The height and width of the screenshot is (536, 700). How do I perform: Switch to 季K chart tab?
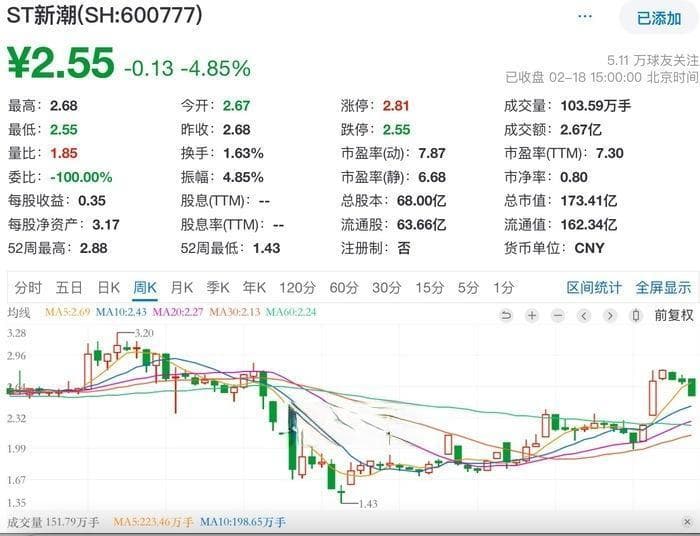(x=218, y=288)
